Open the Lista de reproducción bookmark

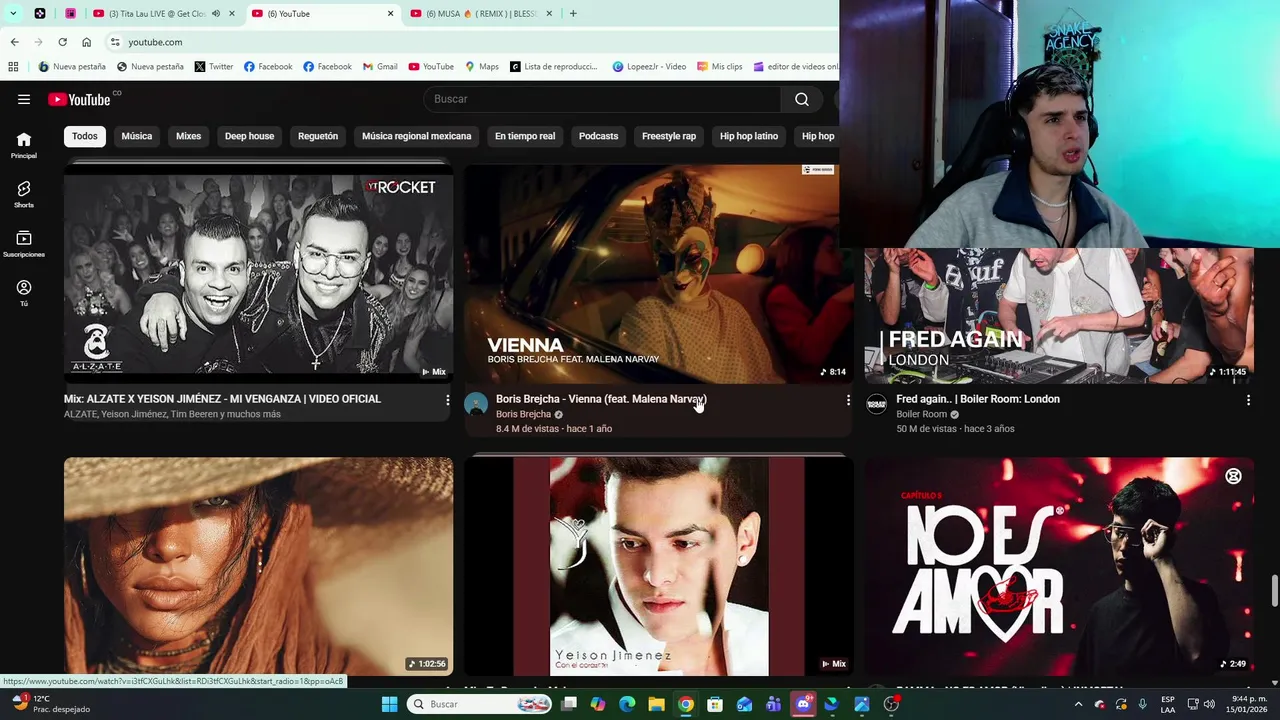point(554,67)
